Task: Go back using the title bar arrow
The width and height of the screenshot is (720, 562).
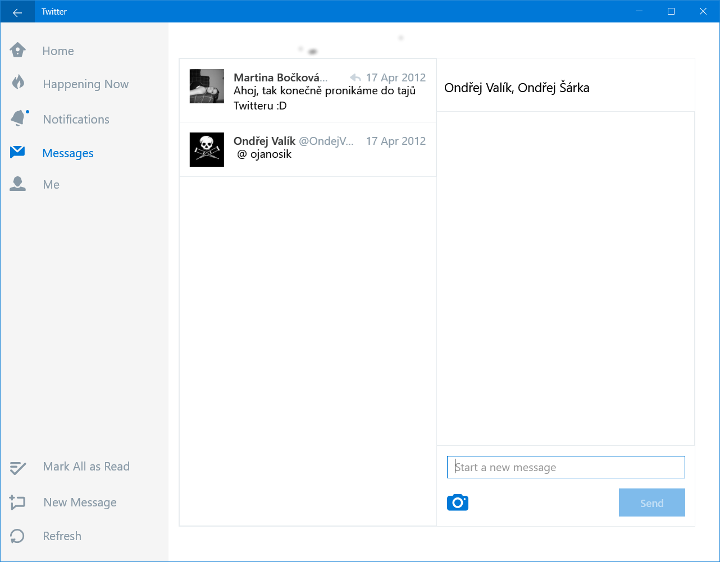Action: pyautogui.click(x=17, y=12)
